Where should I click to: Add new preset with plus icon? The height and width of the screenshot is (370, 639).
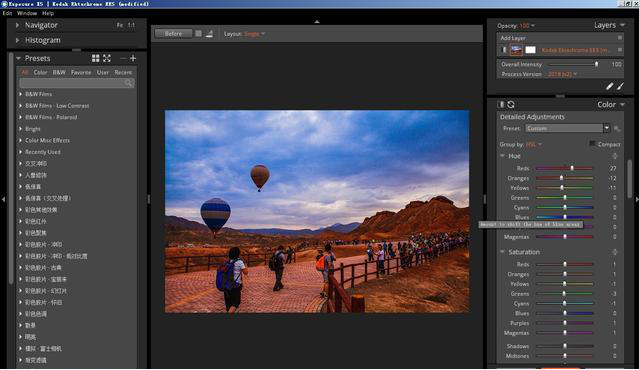pos(133,58)
